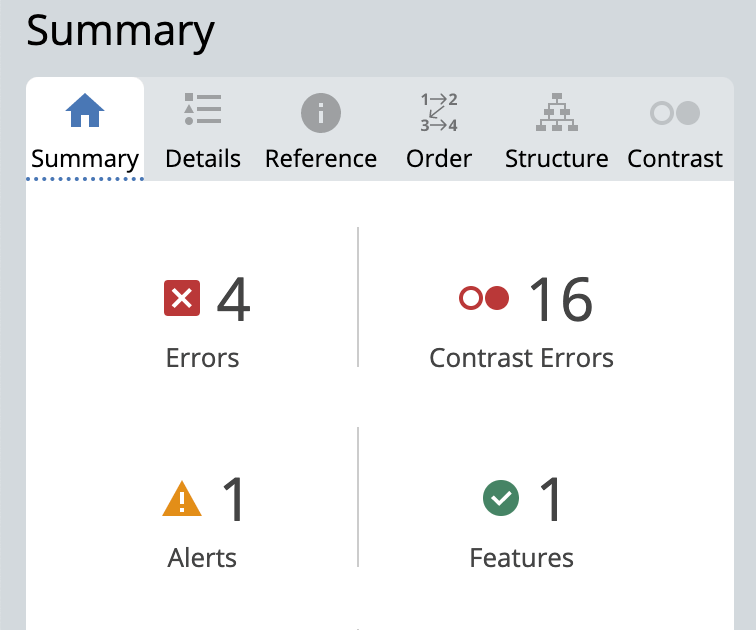The width and height of the screenshot is (756, 630).
Task: Click the numbered order icon above Order
Action: [439, 112]
